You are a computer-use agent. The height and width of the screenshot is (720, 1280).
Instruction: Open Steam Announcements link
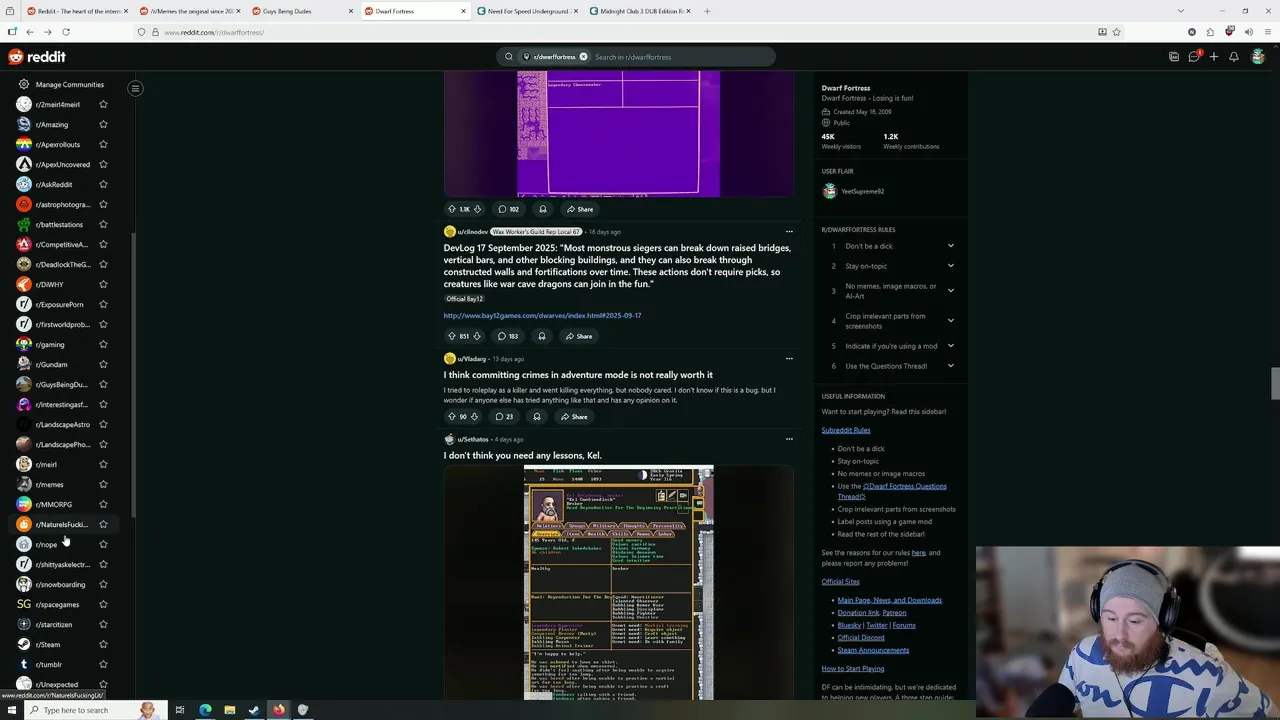pyautogui.click(x=873, y=650)
